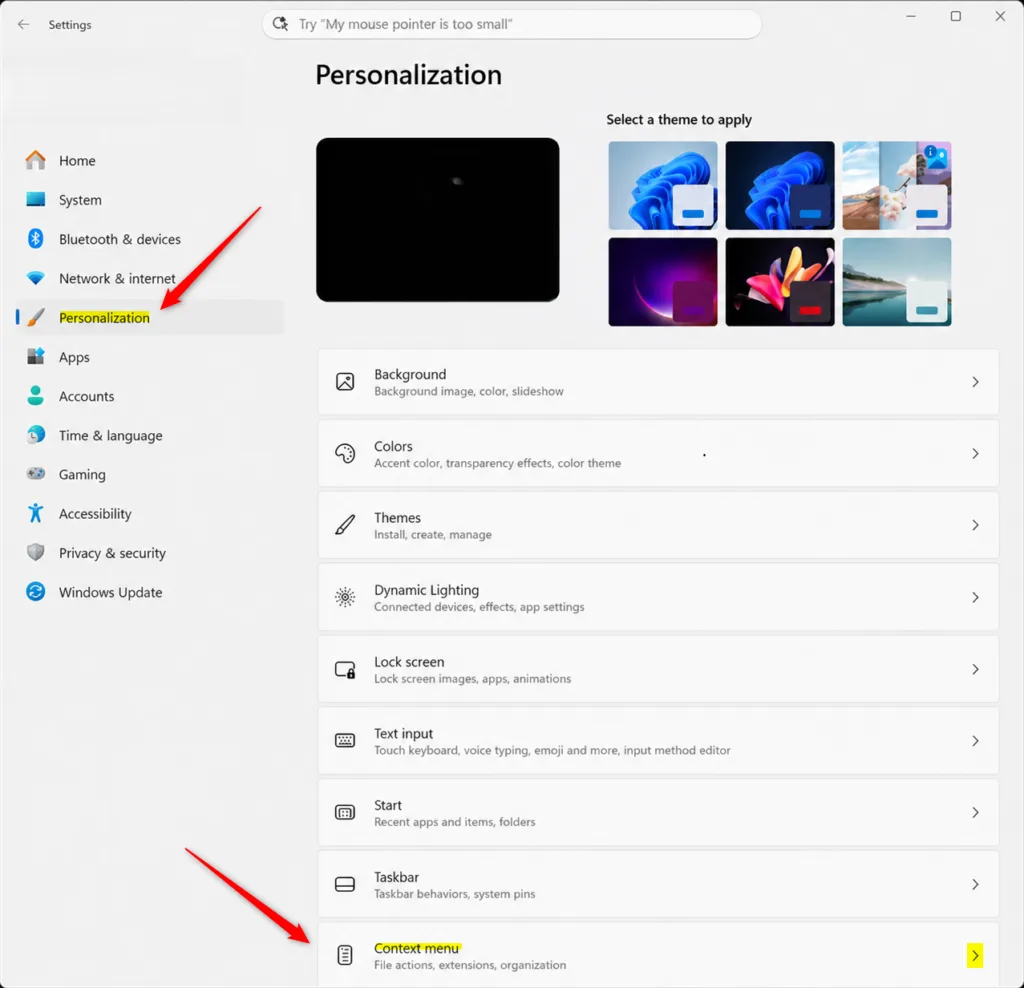Open Home in sidebar
Viewport: 1024px width, 988px height.
pyautogui.click(x=150, y=160)
